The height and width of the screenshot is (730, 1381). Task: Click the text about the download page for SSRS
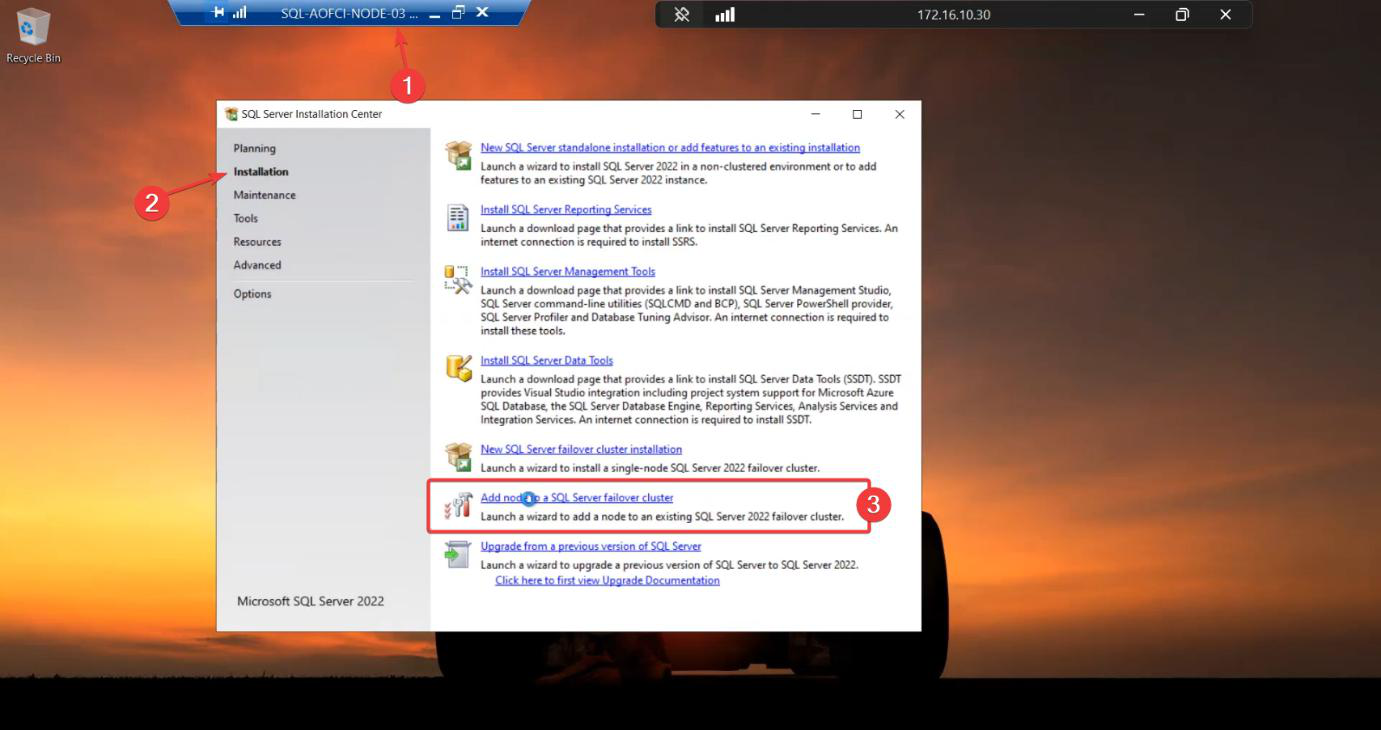point(689,235)
